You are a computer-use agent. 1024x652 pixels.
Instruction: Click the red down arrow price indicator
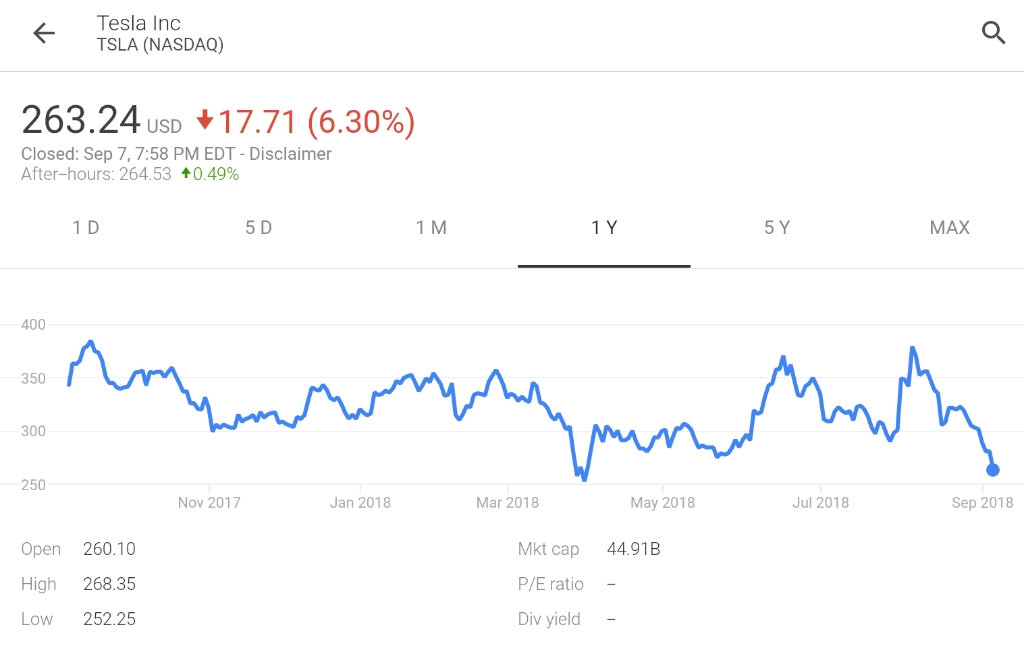(205, 121)
